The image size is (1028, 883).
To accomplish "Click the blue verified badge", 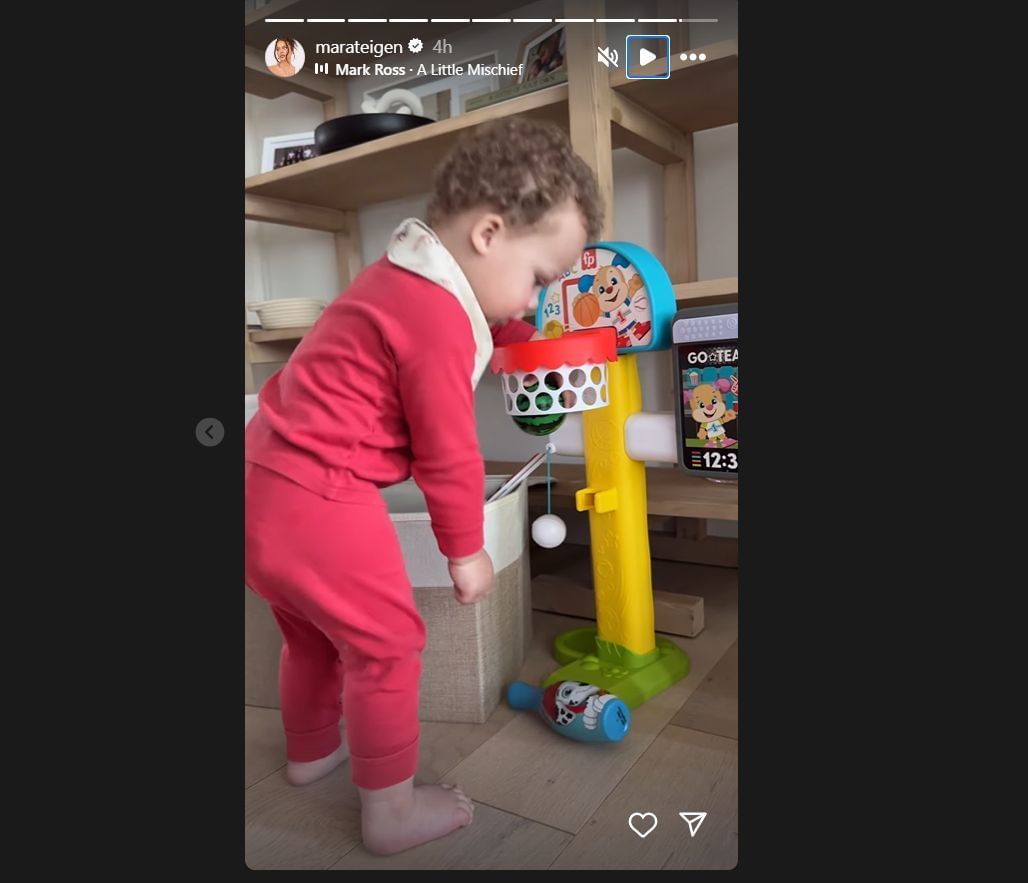I will 415,46.
